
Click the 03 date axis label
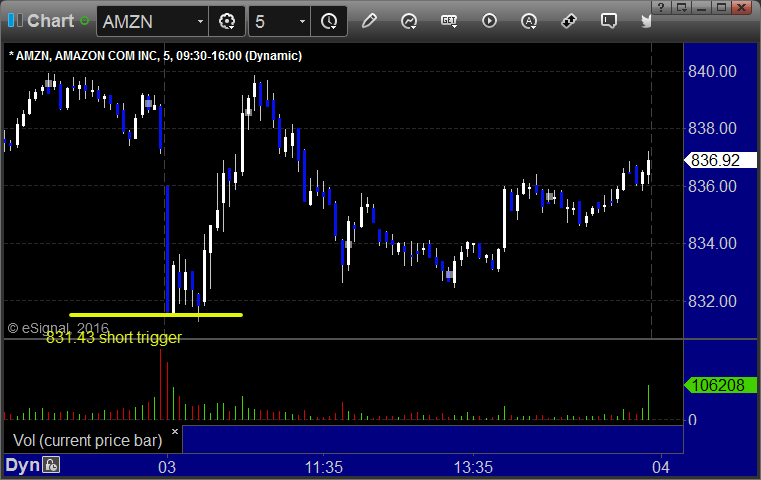coord(167,467)
